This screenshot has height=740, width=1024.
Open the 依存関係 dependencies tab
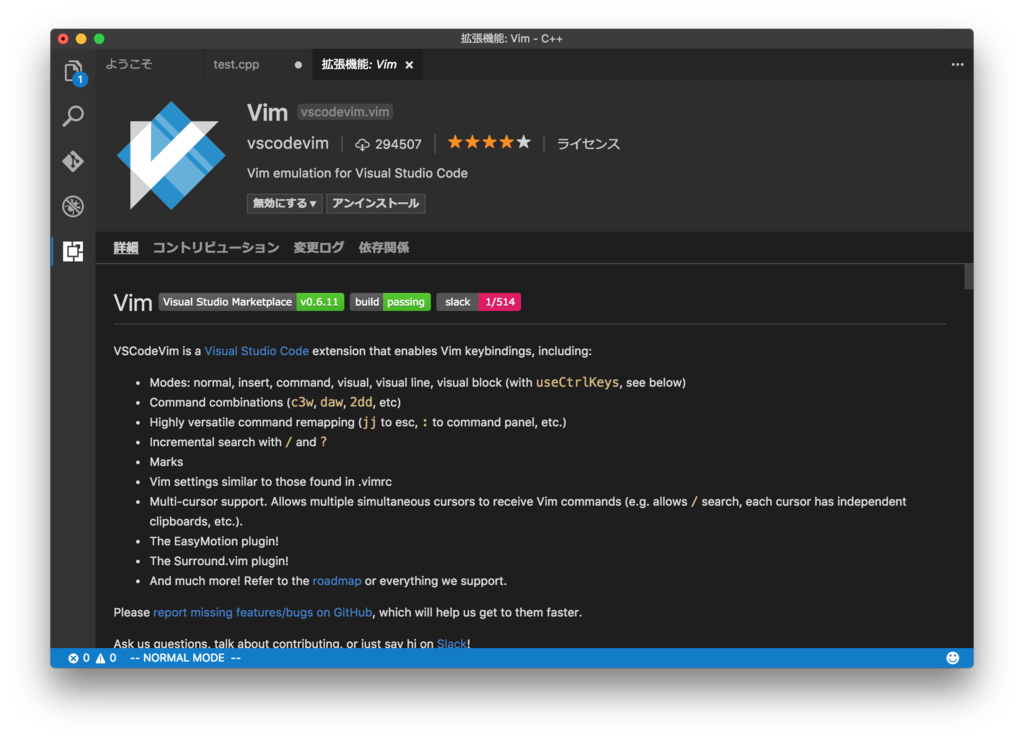(383, 248)
